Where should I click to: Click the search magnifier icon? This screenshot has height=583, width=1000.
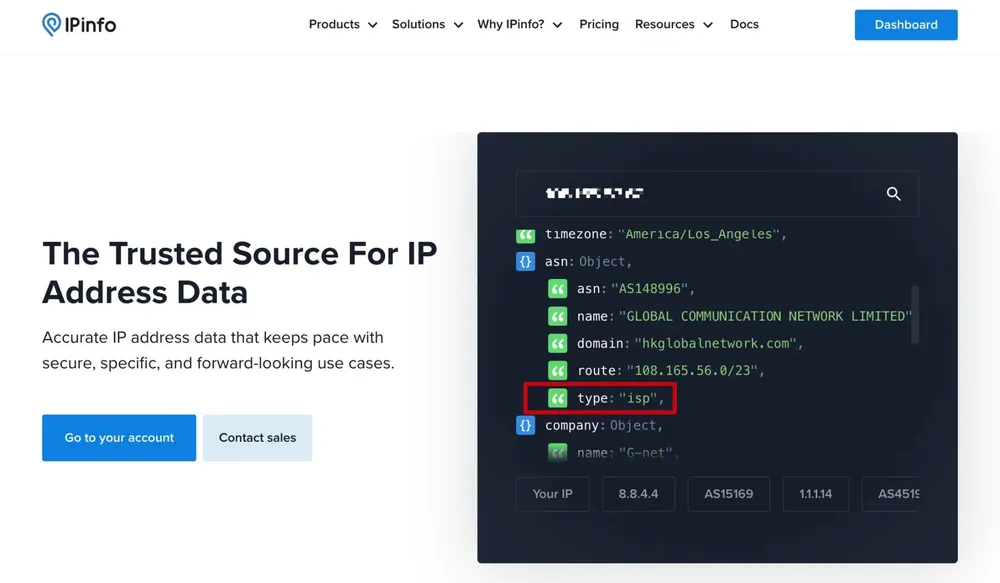click(893, 194)
